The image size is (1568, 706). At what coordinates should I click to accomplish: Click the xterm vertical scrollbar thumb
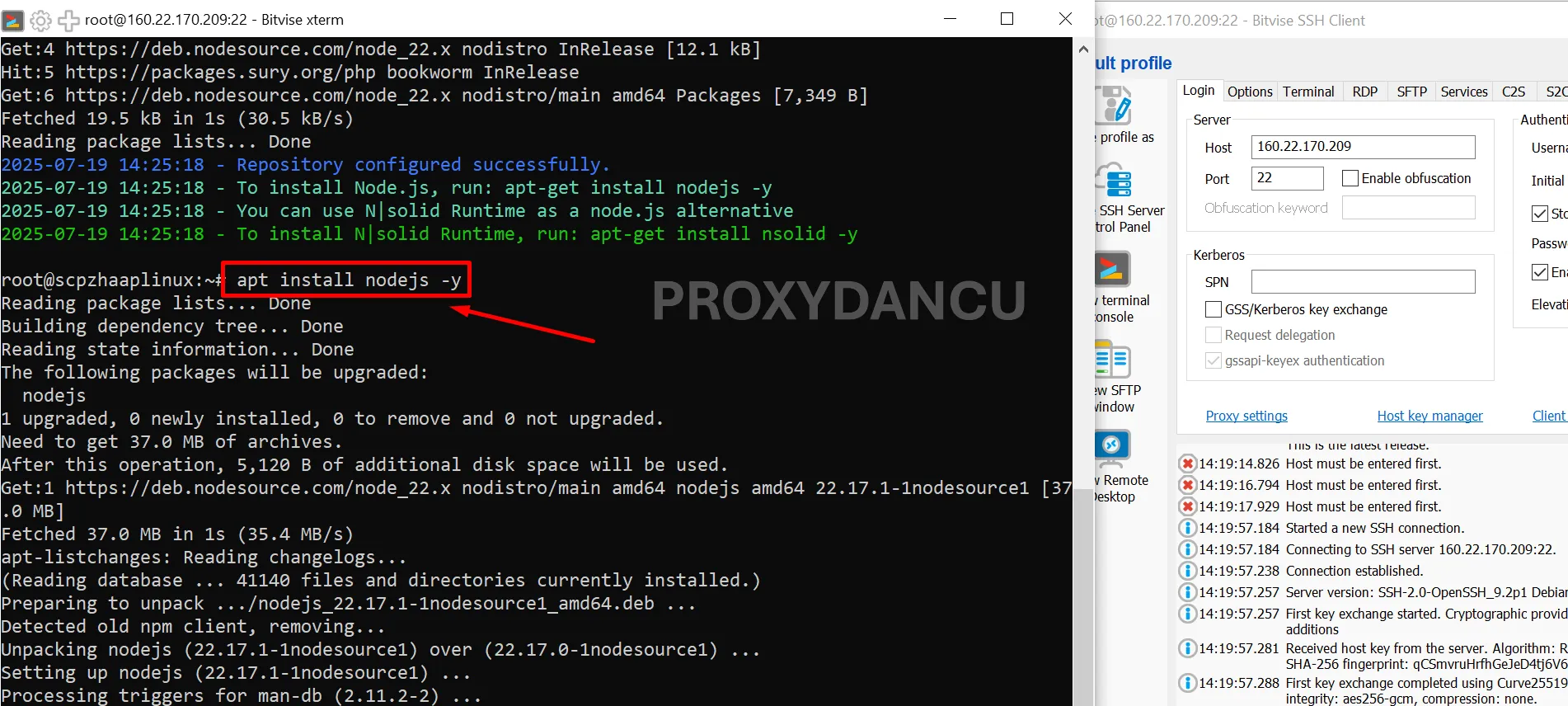[x=1083, y=598]
